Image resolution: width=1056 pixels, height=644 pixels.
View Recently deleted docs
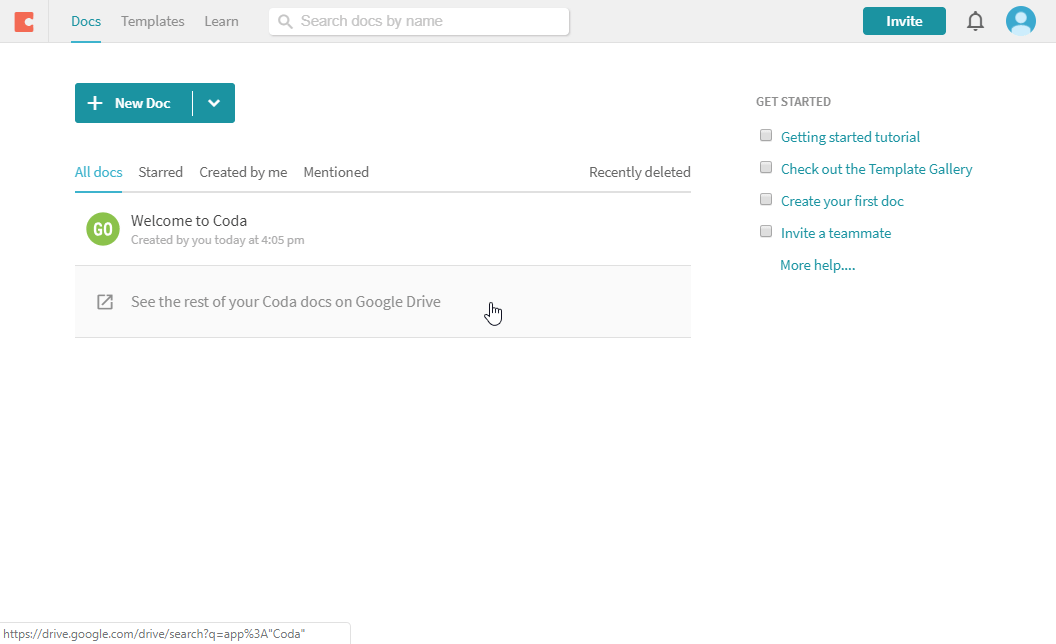[640, 172]
